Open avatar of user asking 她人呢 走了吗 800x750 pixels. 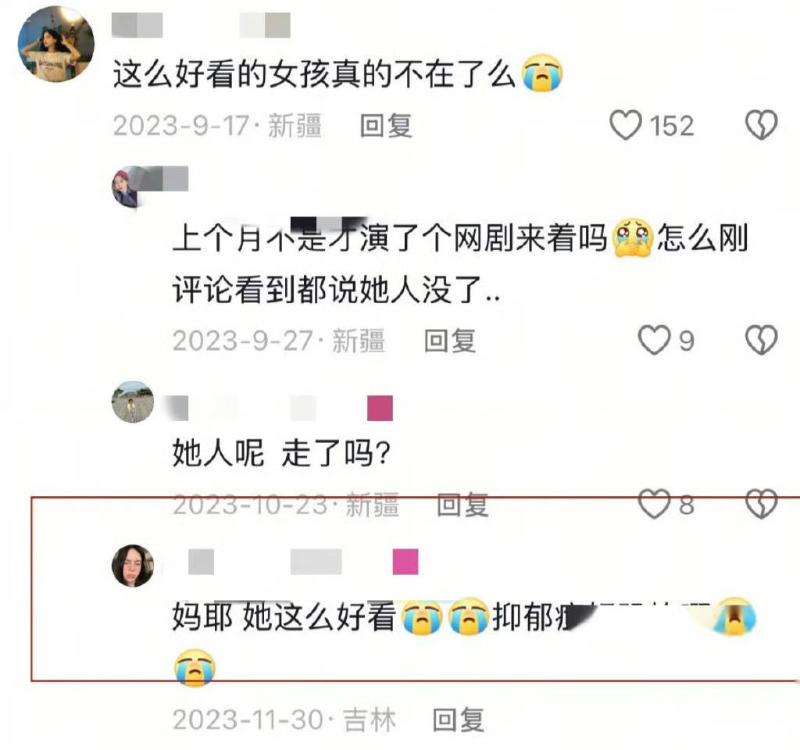(133, 402)
